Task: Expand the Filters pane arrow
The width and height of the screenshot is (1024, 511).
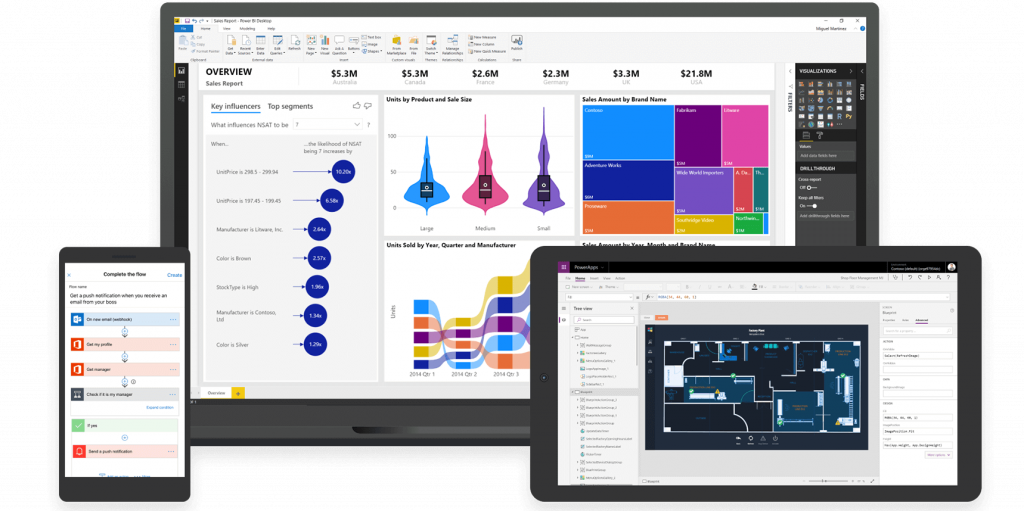Action: (790, 71)
